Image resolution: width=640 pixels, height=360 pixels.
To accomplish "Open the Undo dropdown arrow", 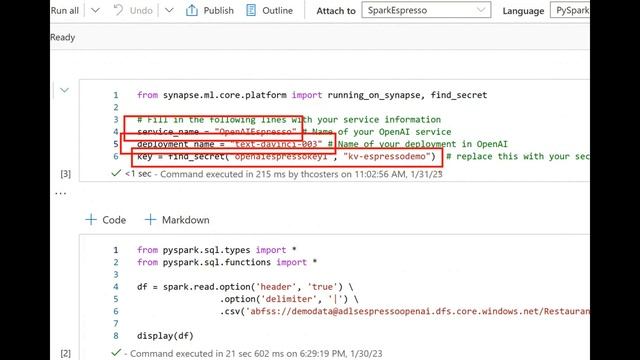I will pyautogui.click(x=169, y=10).
